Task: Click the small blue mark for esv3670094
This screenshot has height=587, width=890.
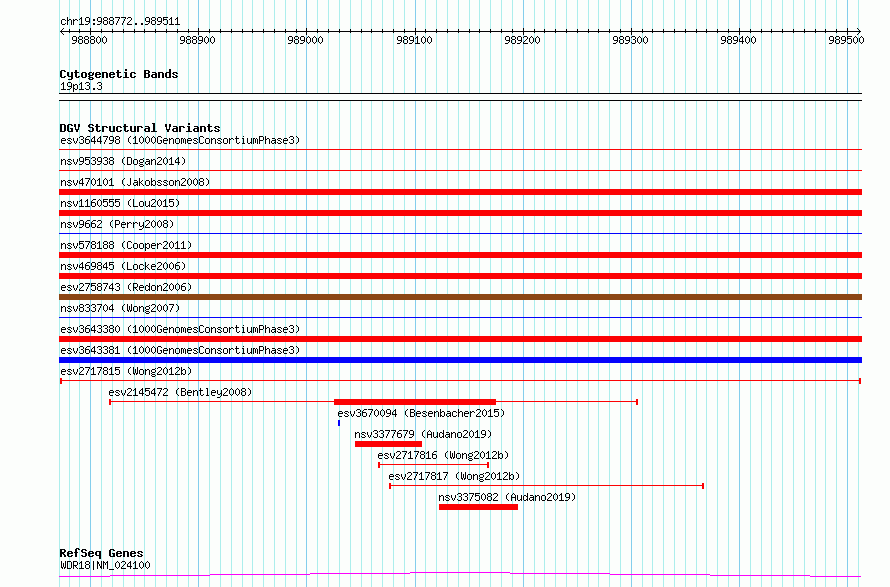Action: (339, 423)
